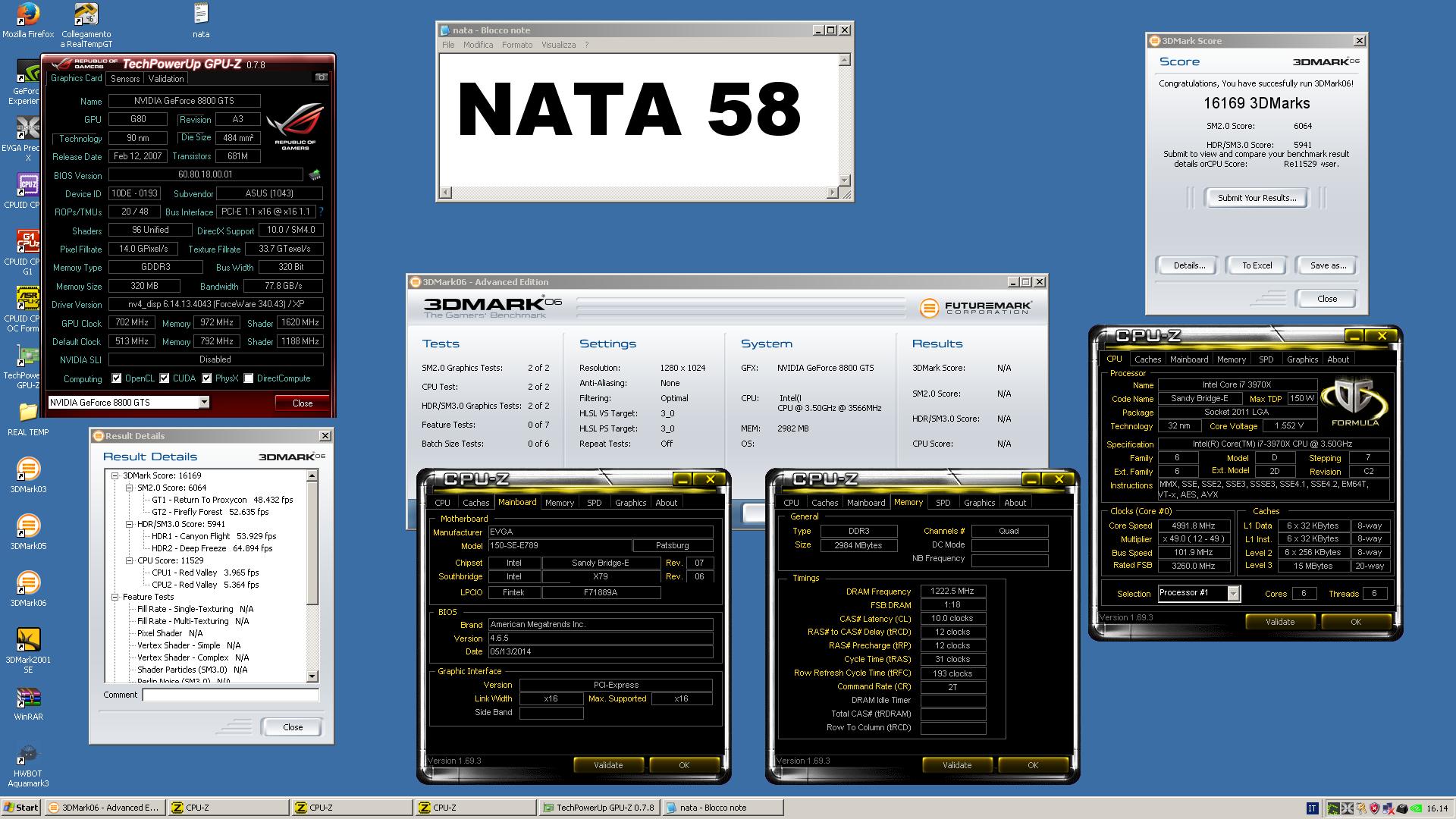The height and width of the screenshot is (819, 1456).
Task: Switch to 3DMark06 - Advanced Edition taskbar button
Action: pyautogui.click(x=103, y=808)
